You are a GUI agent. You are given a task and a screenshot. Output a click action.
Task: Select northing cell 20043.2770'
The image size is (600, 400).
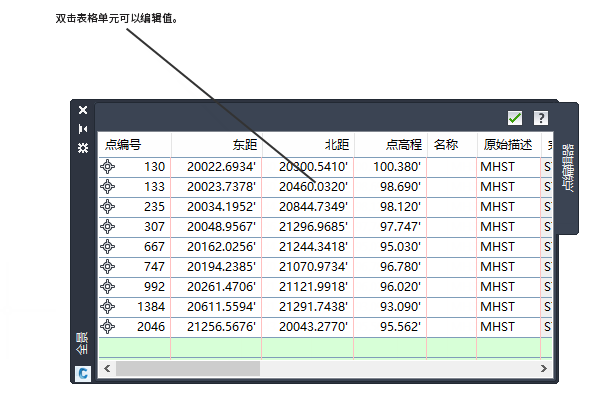click(x=308, y=327)
